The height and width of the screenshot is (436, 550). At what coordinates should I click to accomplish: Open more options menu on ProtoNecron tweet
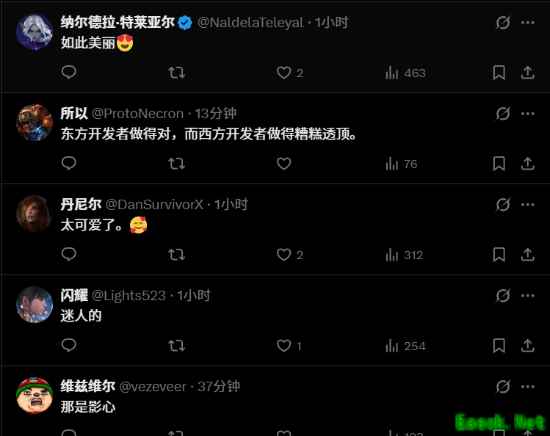pyautogui.click(x=528, y=114)
